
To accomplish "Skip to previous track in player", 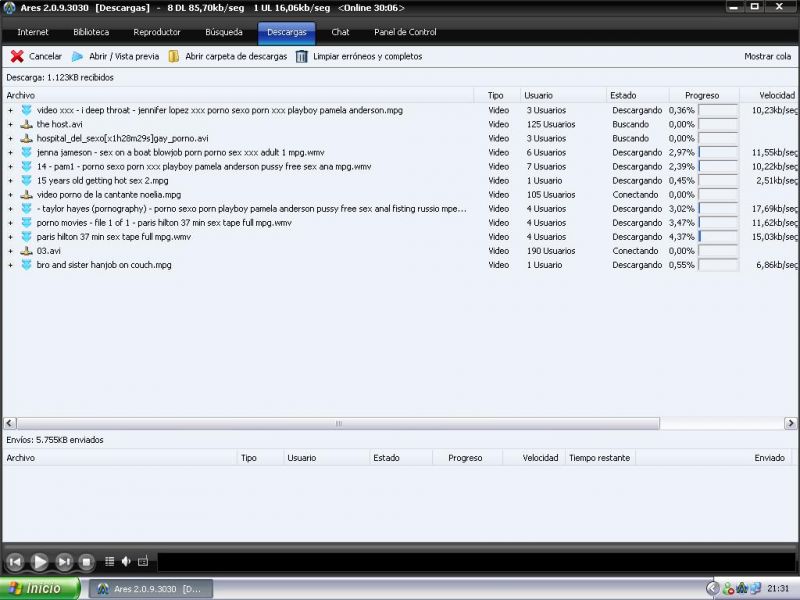I will click(15, 562).
